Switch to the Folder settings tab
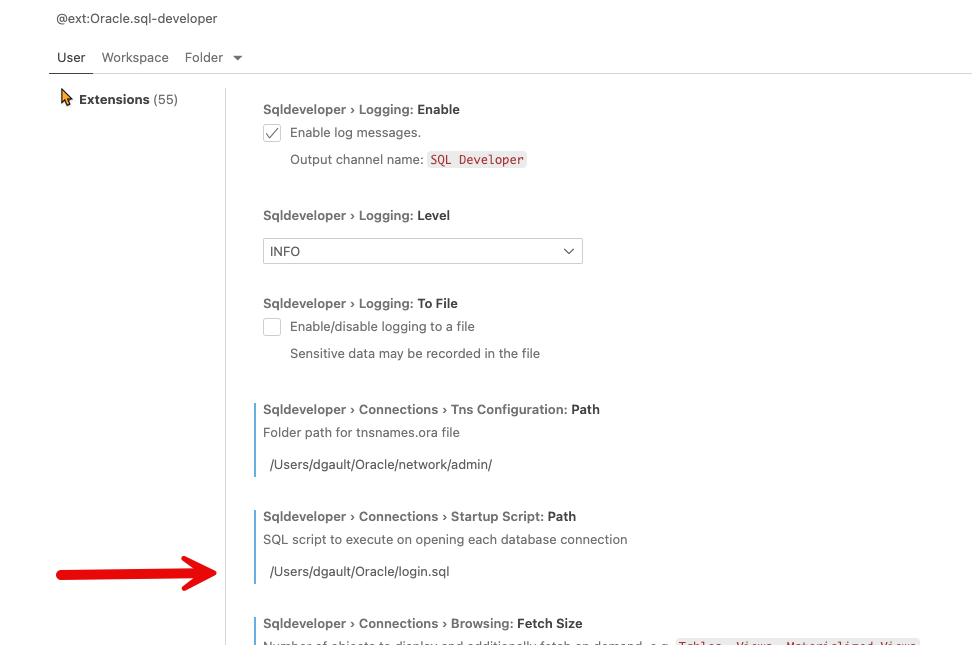This screenshot has height=645, width=972. point(204,57)
